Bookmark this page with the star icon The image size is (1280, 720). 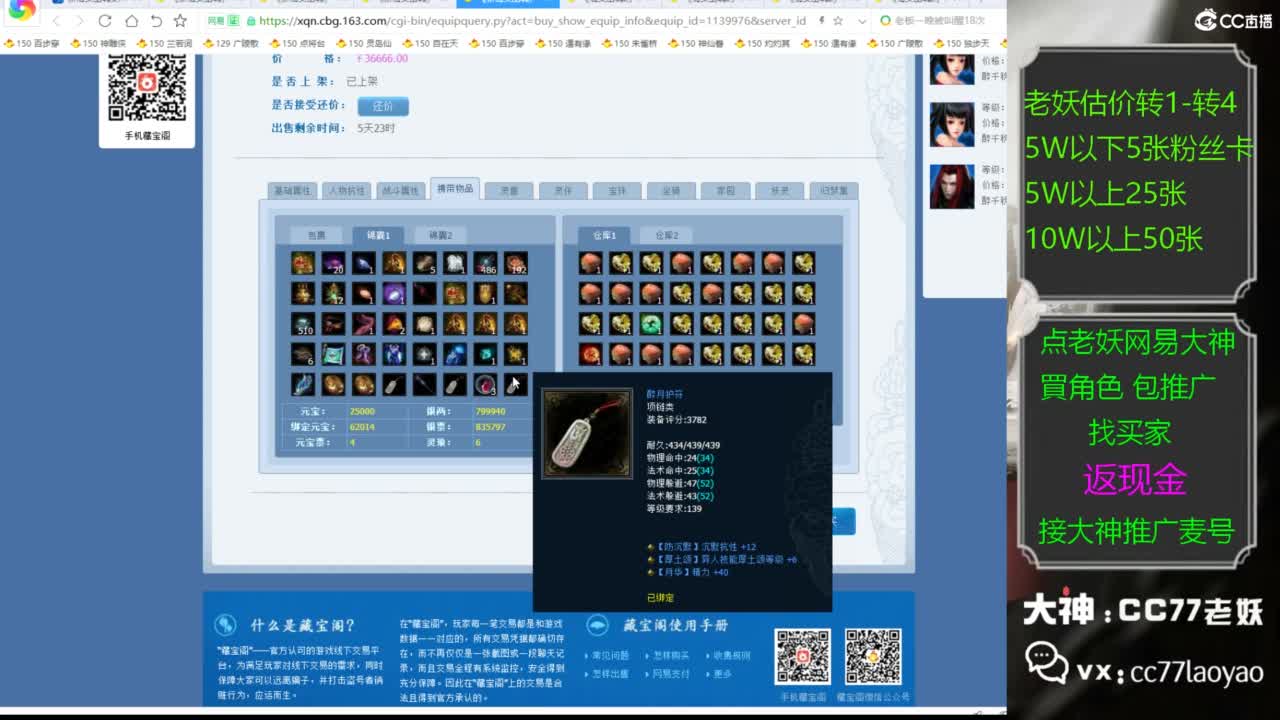coord(839,20)
